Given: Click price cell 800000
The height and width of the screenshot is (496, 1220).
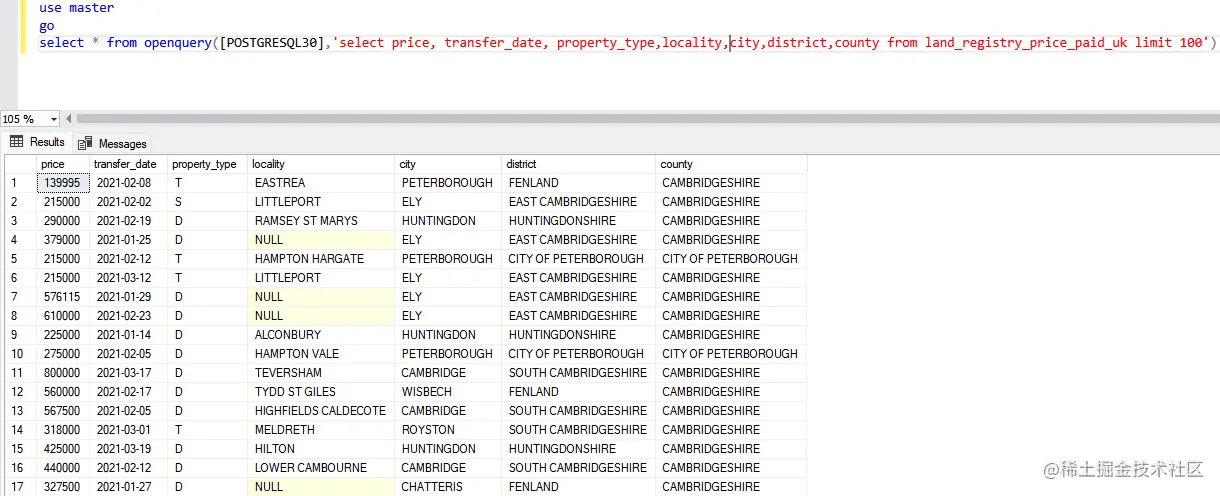Looking at the screenshot, I should pos(63,373).
